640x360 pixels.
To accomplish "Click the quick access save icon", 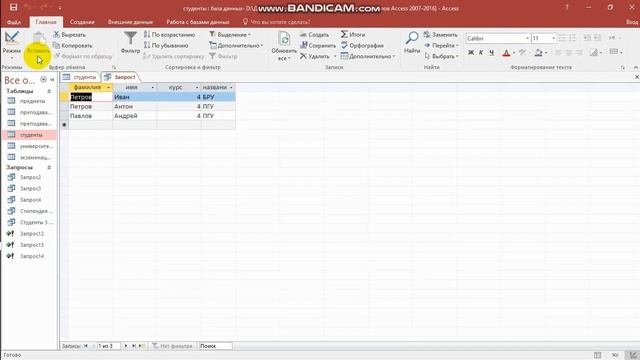I will [x=13, y=7].
